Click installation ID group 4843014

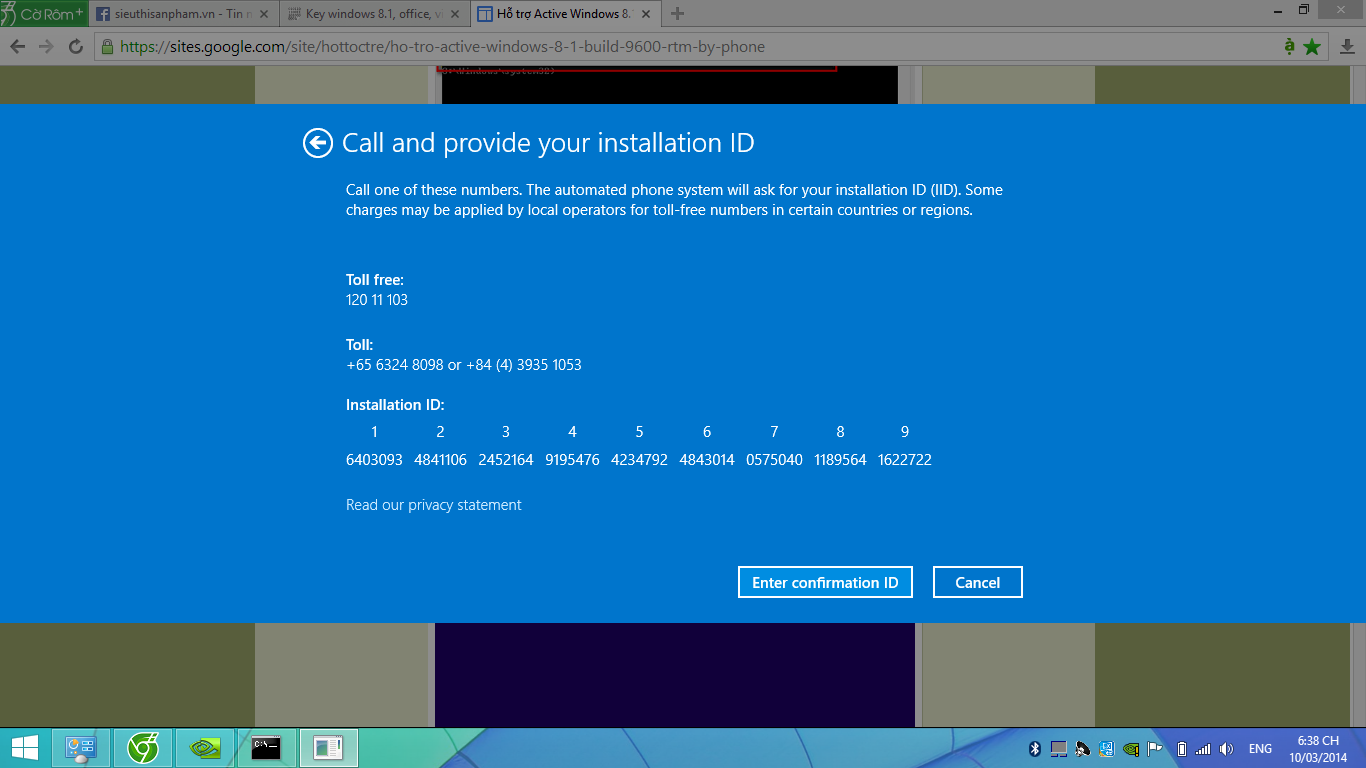coord(707,460)
